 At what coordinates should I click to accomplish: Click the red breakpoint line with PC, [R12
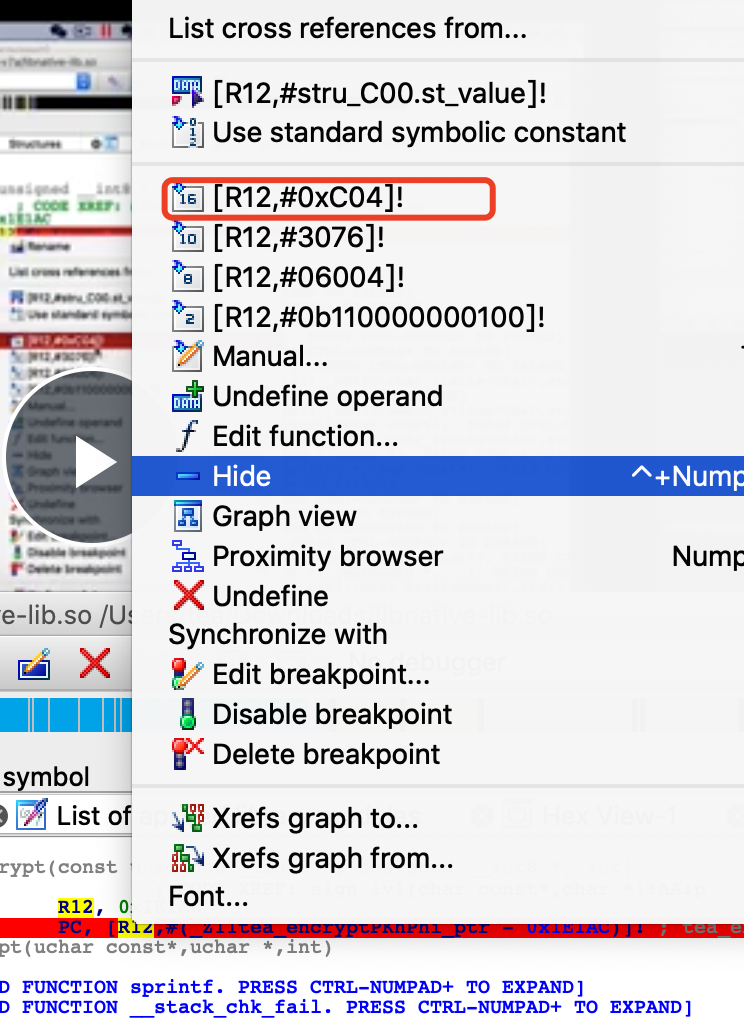point(372,927)
